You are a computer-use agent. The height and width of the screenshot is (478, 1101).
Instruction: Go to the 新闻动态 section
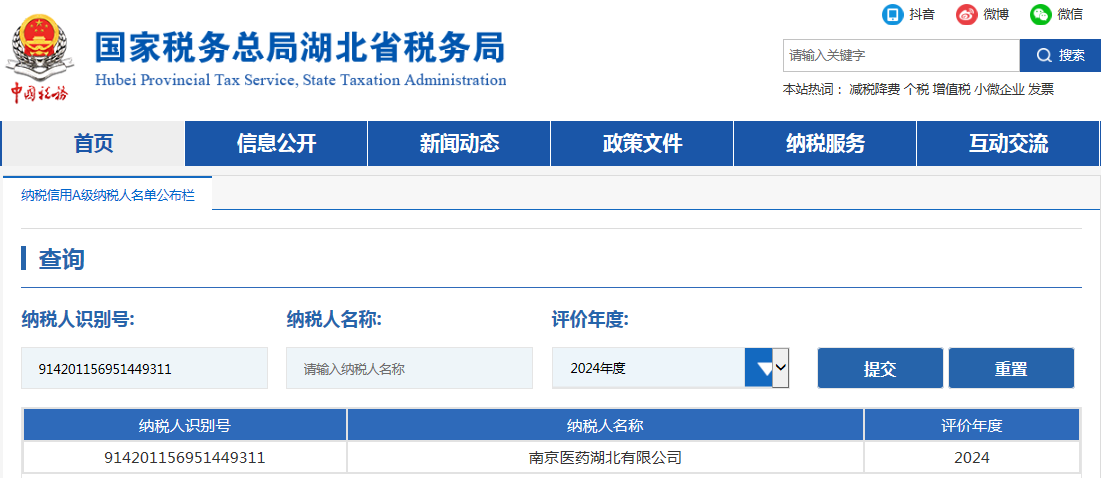point(459,144)
